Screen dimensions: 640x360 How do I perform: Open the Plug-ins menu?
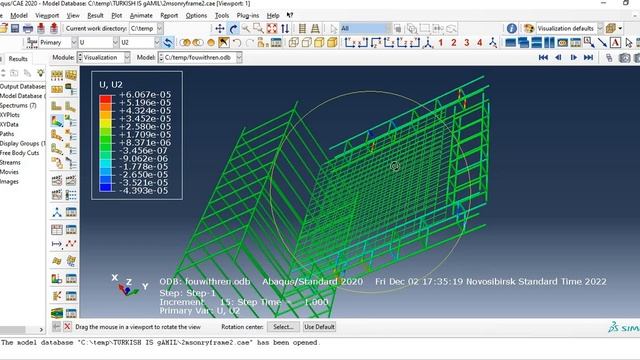[x=247, y=16]
